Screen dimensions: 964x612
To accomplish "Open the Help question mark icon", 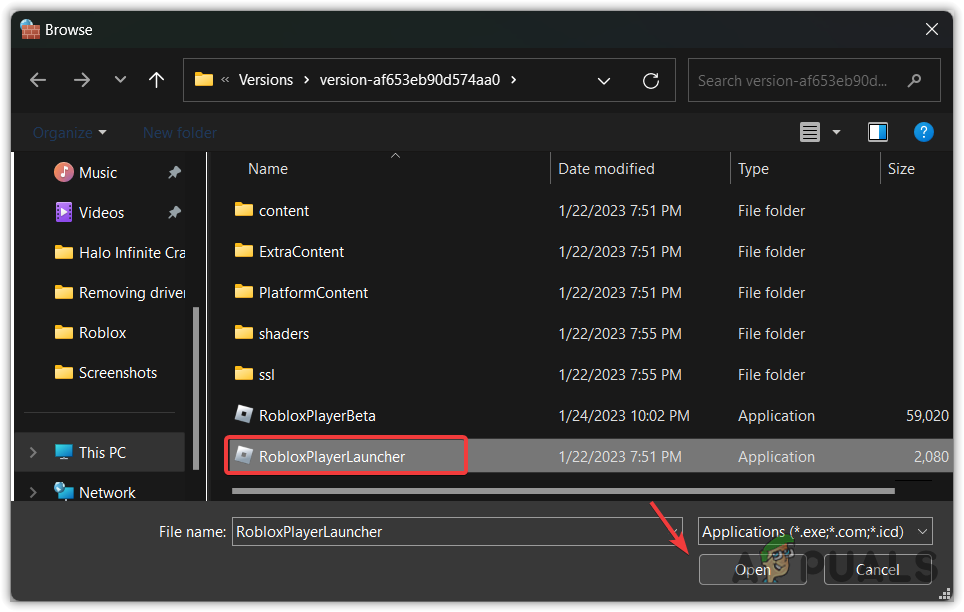I will pos(923,131).
